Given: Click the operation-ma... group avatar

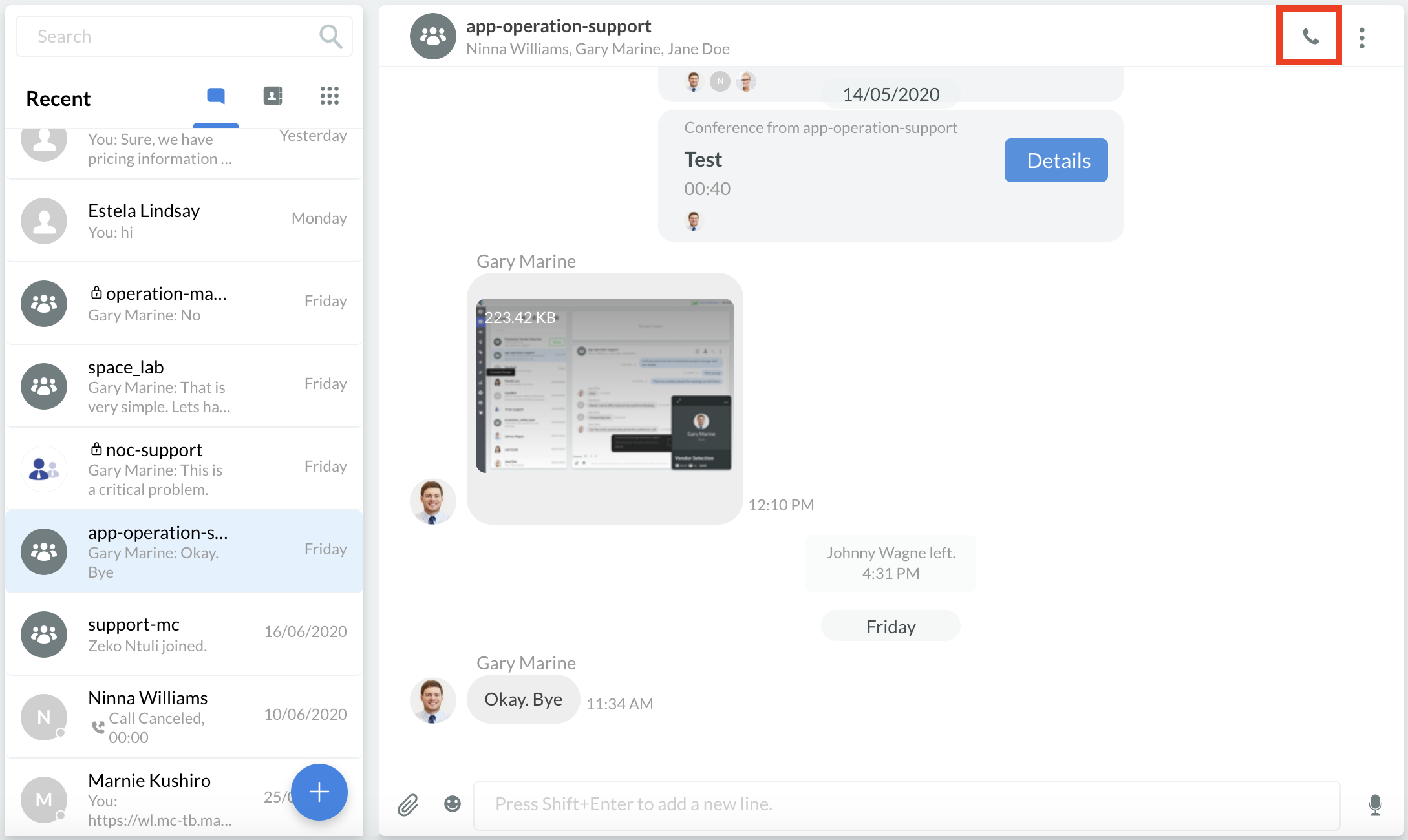Looking at the screenshot, I should [x=44, y=304].
